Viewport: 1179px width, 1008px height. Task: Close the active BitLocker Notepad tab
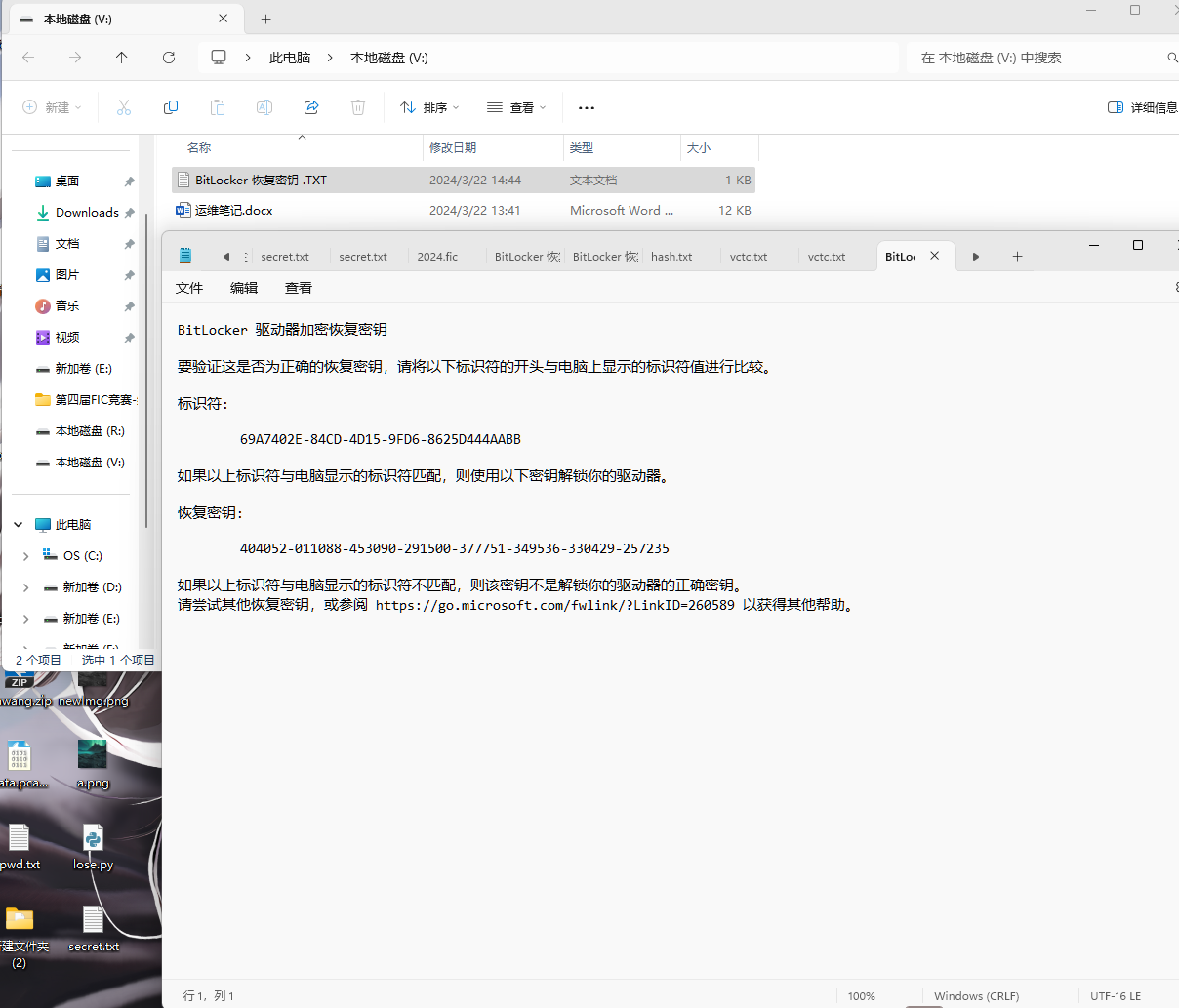point(934,256)
